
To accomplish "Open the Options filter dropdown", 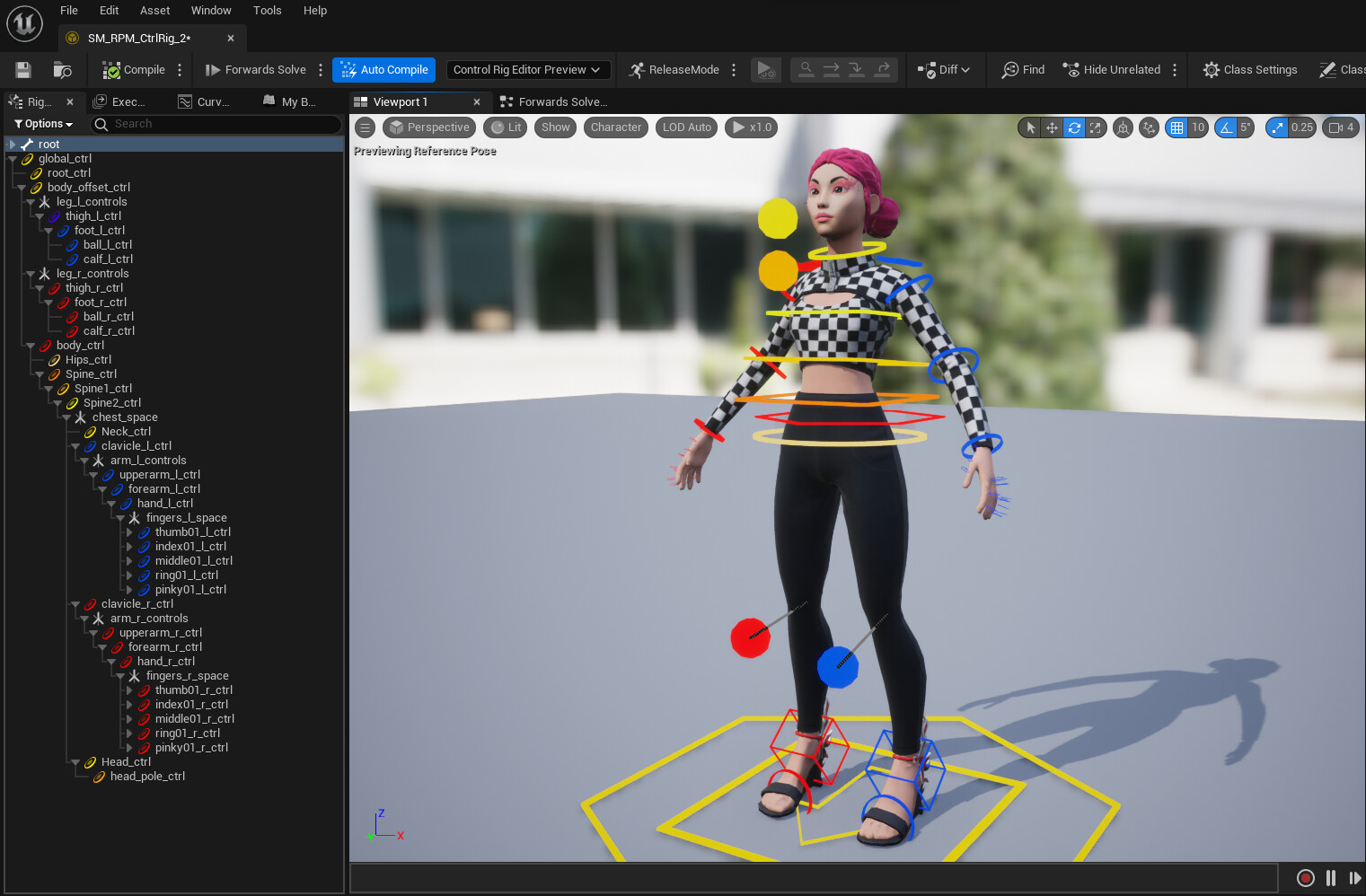I will [42, 123].
